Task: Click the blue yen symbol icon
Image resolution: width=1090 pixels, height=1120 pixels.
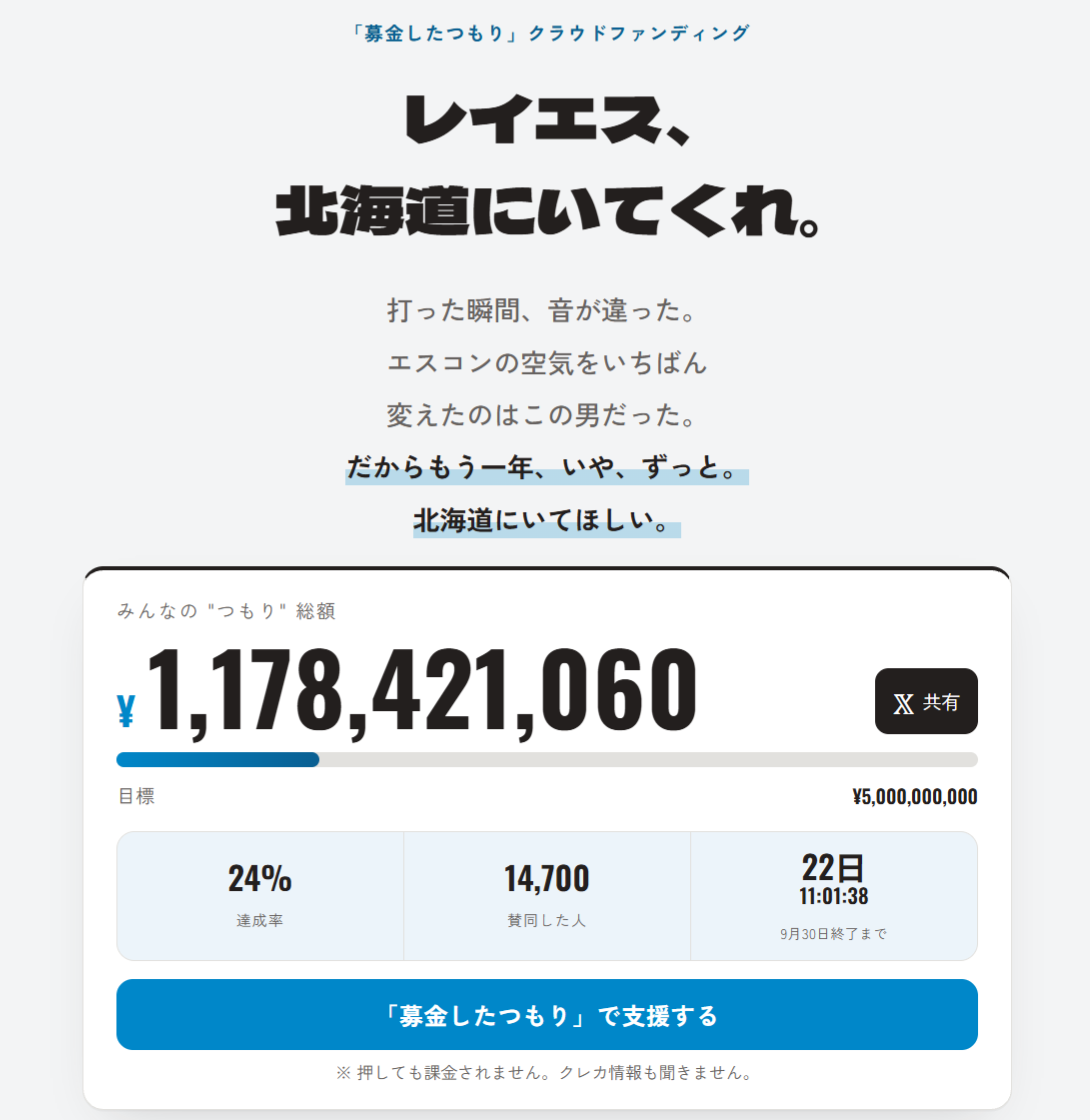Action: click(x=126, y=711)
